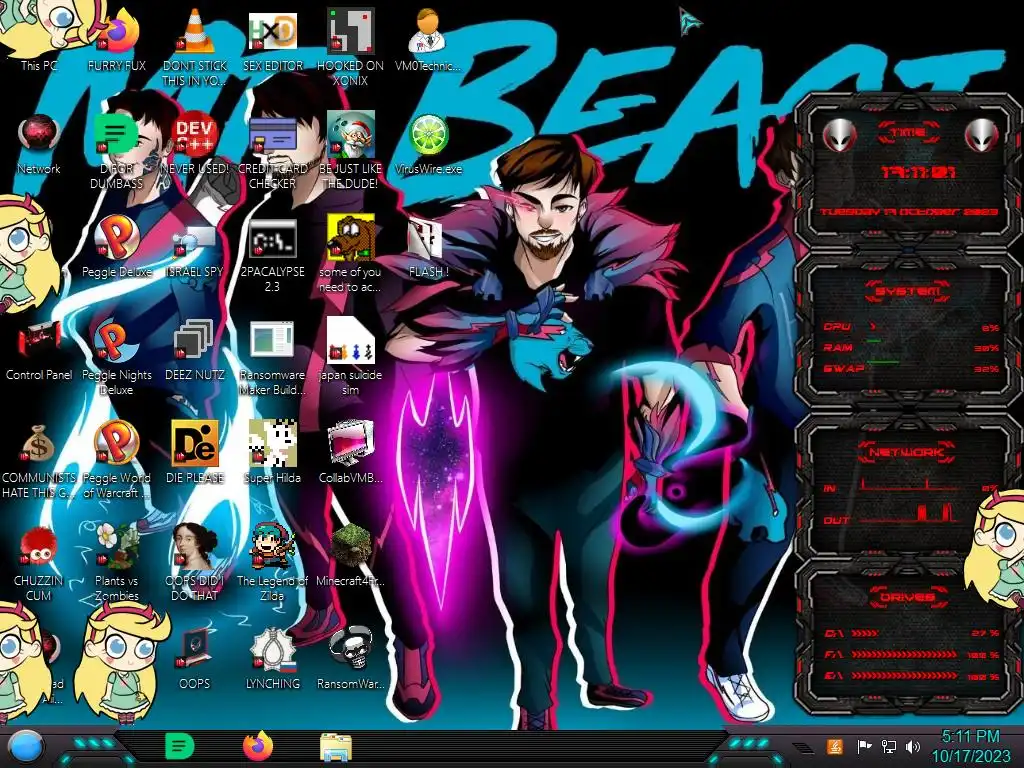The width and height of the screenshot is (1024, 768).
Task: Open the clock showing 5:11 PM
Action: click(x=970, y=746)
